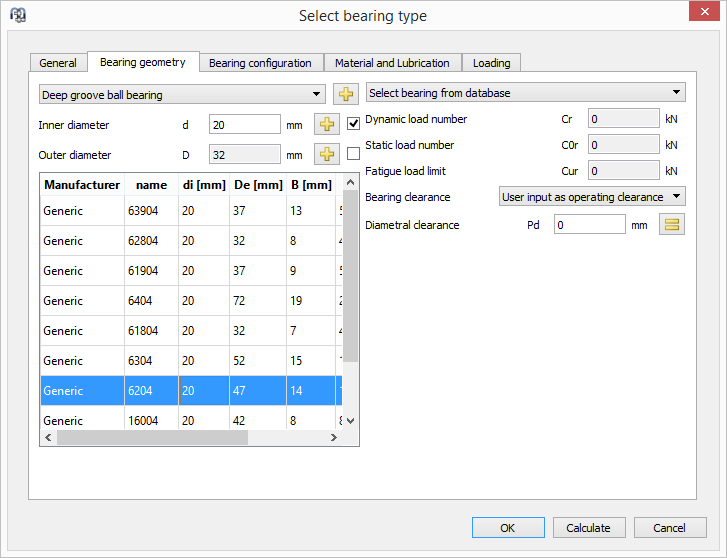Click the Diametral clearance calculator icon
The height and width of the screenshot is (558, 727).
tap(672, 225)
